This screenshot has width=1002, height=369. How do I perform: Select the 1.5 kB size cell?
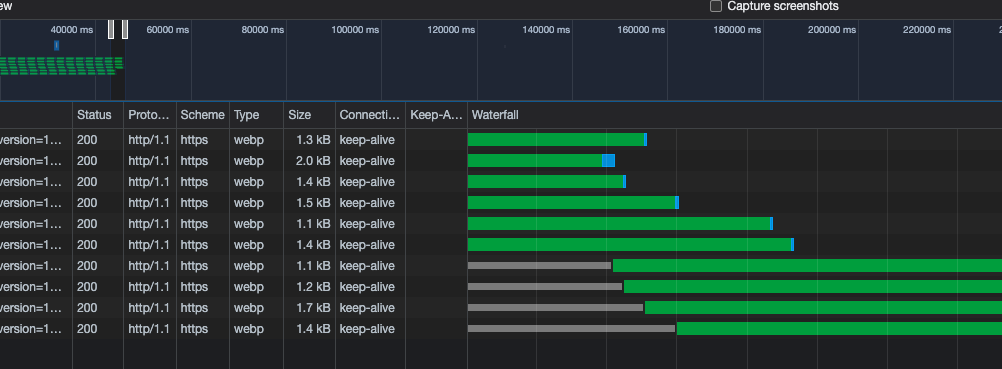(x=309, y=203)
